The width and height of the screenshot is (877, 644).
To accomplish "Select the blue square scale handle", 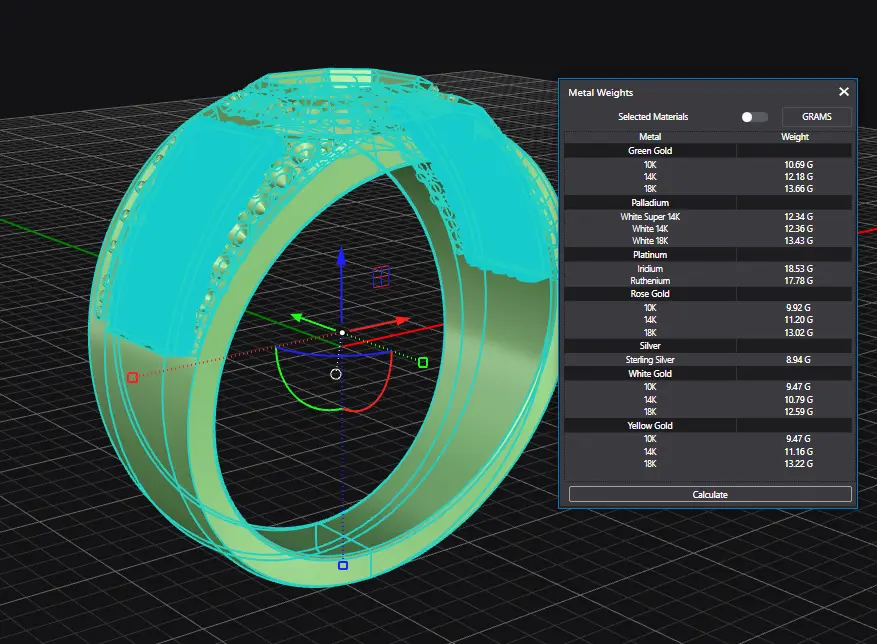I will click(342, 565).
